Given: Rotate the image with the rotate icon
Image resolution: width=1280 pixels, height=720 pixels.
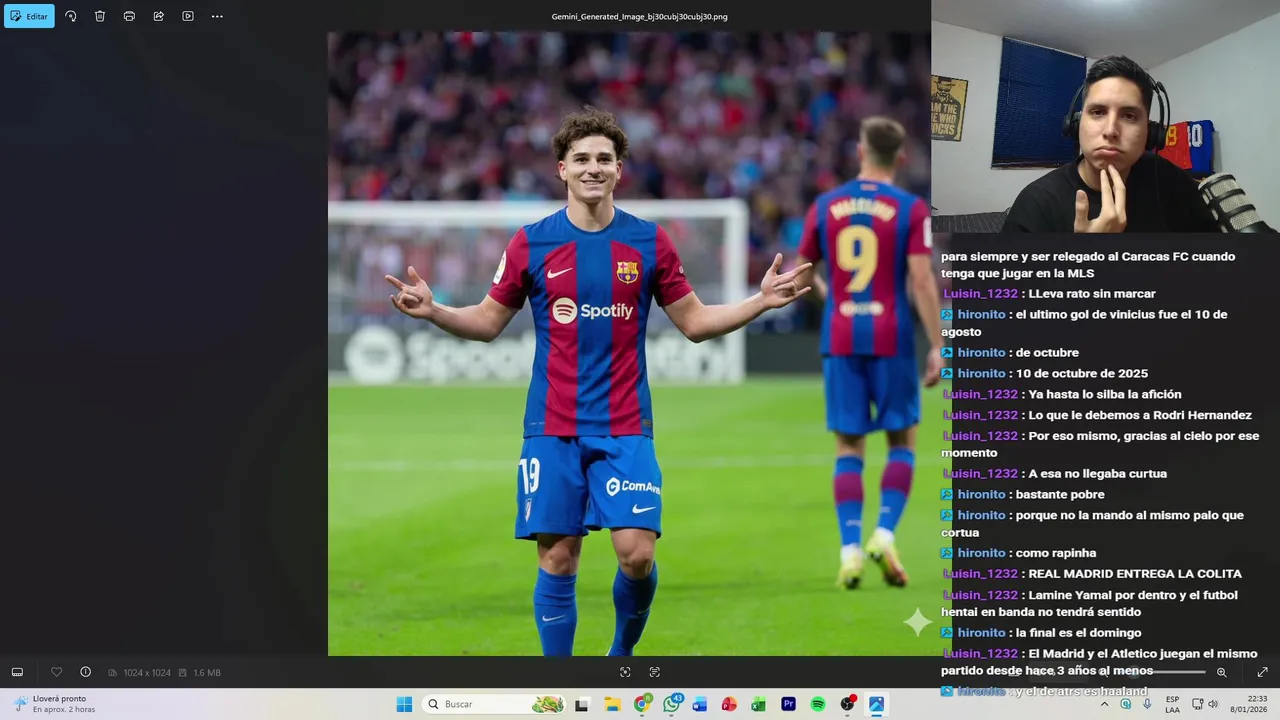Looking at the screenshot, I should [x=70, y=16].
